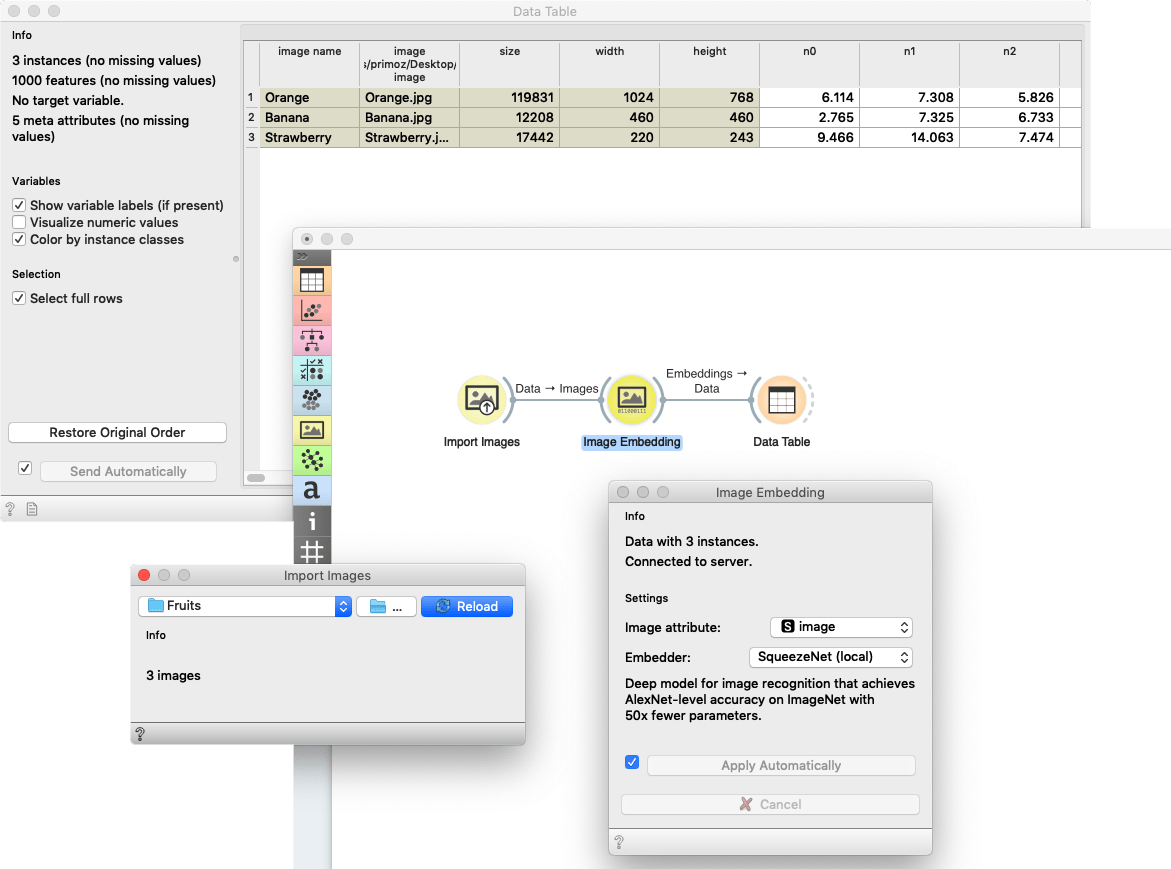Screen dimensions: 1171x869
Task: Enable Visualize numeric values checkbox
Action: [19, 222]
